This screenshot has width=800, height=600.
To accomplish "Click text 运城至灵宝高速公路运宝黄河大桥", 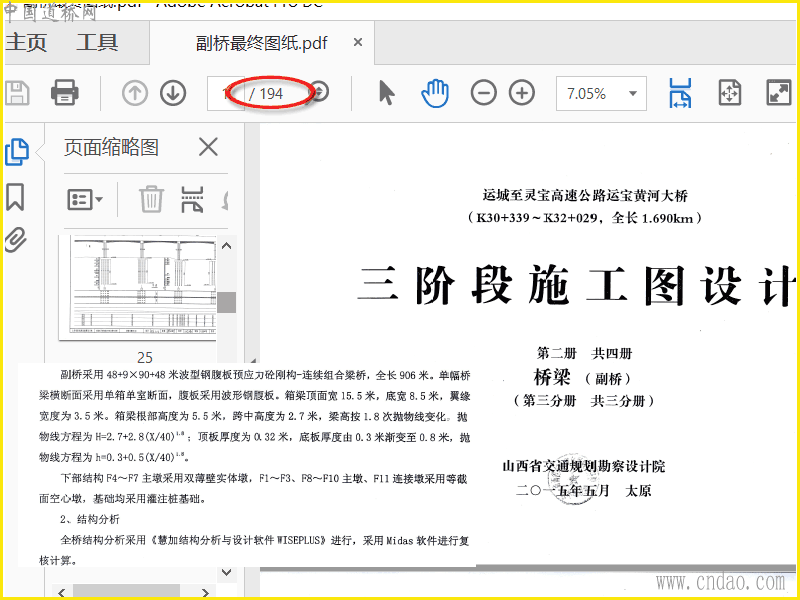I will (x=585, y=195).
